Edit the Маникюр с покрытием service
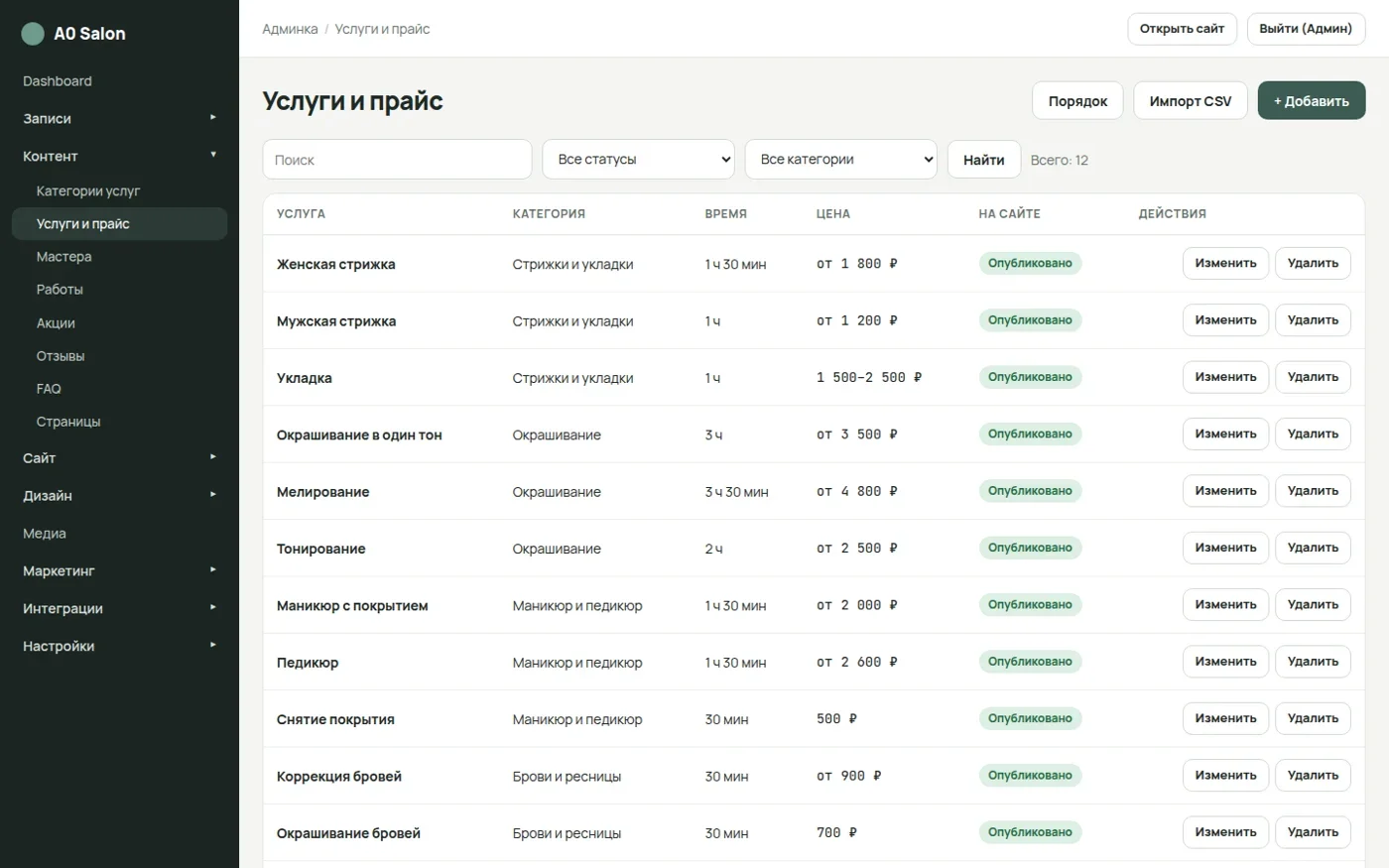 click(x=1225, y=604)
